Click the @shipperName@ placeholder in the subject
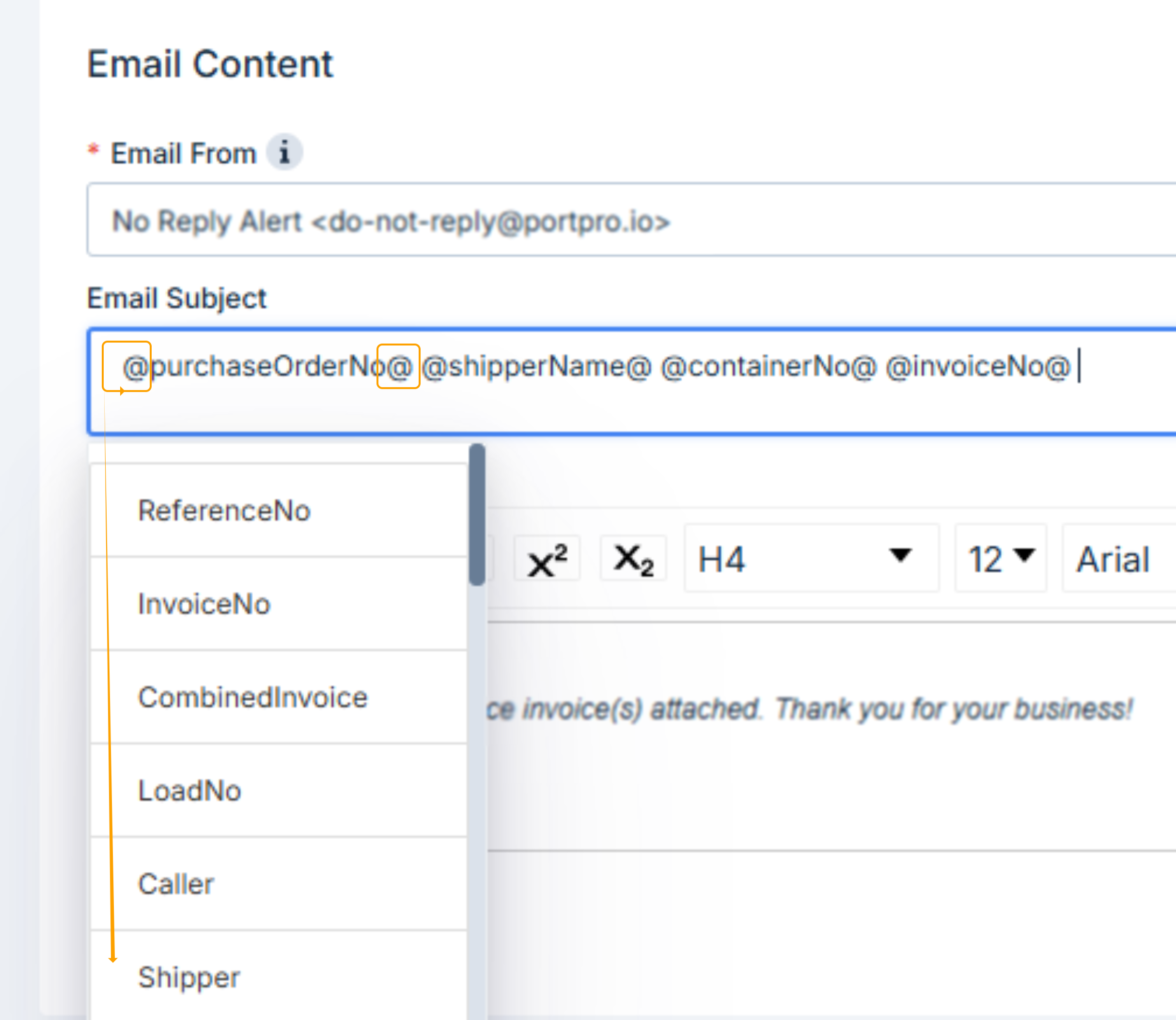 (536, 366)
